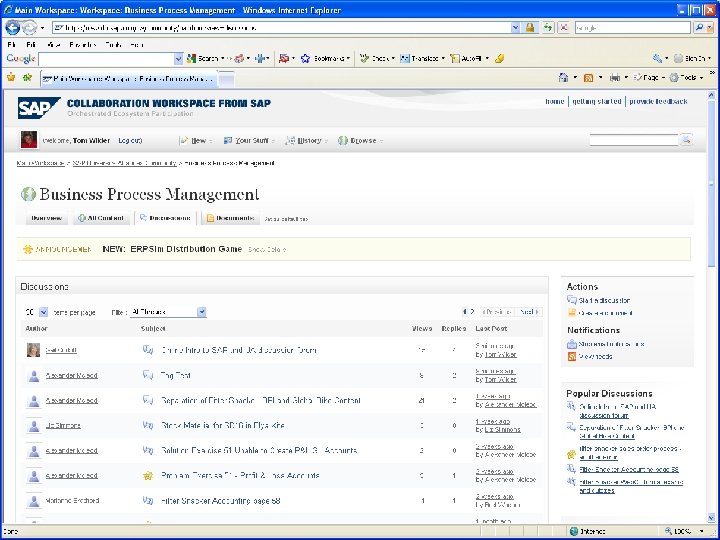Click the IE Print icon
The image size is (720, 540).
pyautogui.click(x=614, y=78)
